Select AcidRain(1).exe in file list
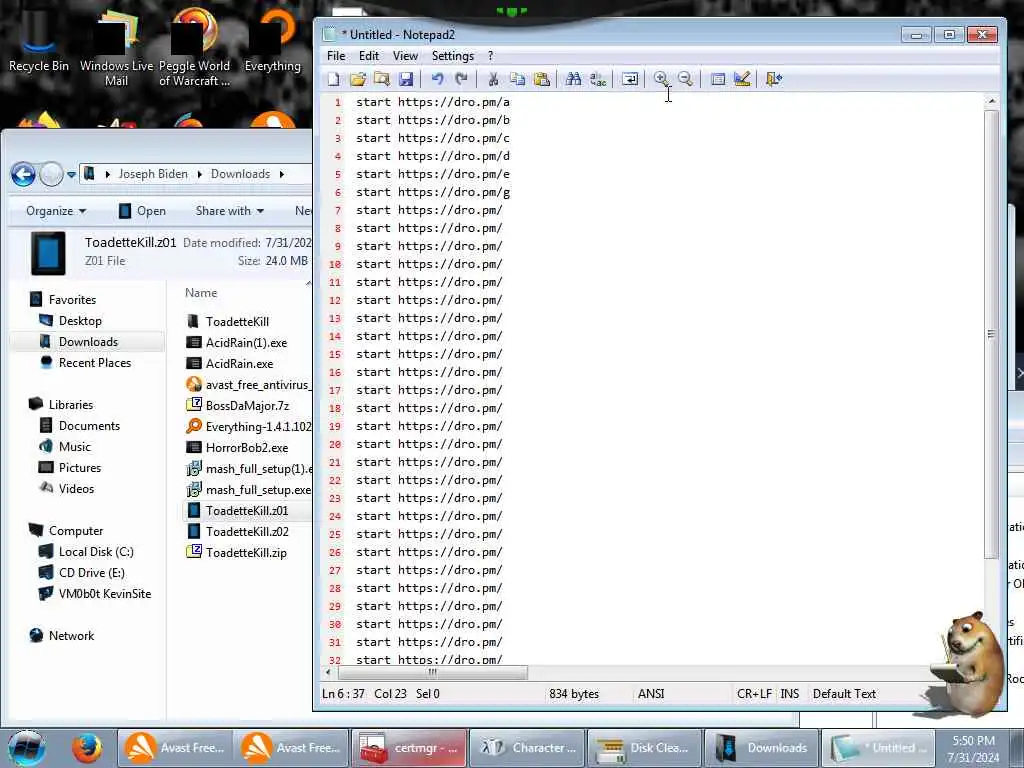 [x=236, y=342]
